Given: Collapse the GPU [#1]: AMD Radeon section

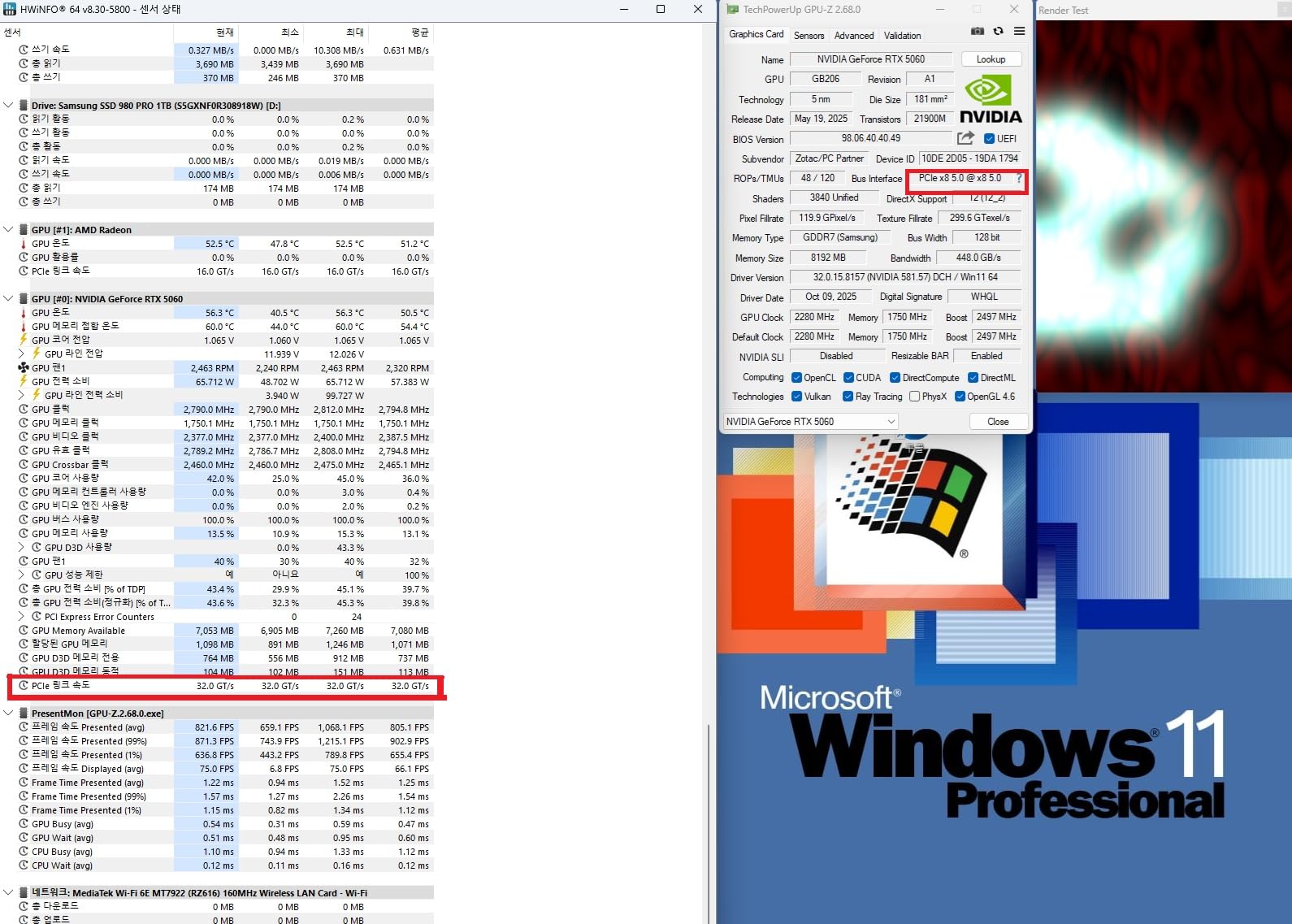Looking at the screenshot, I should tap(8, 230).
